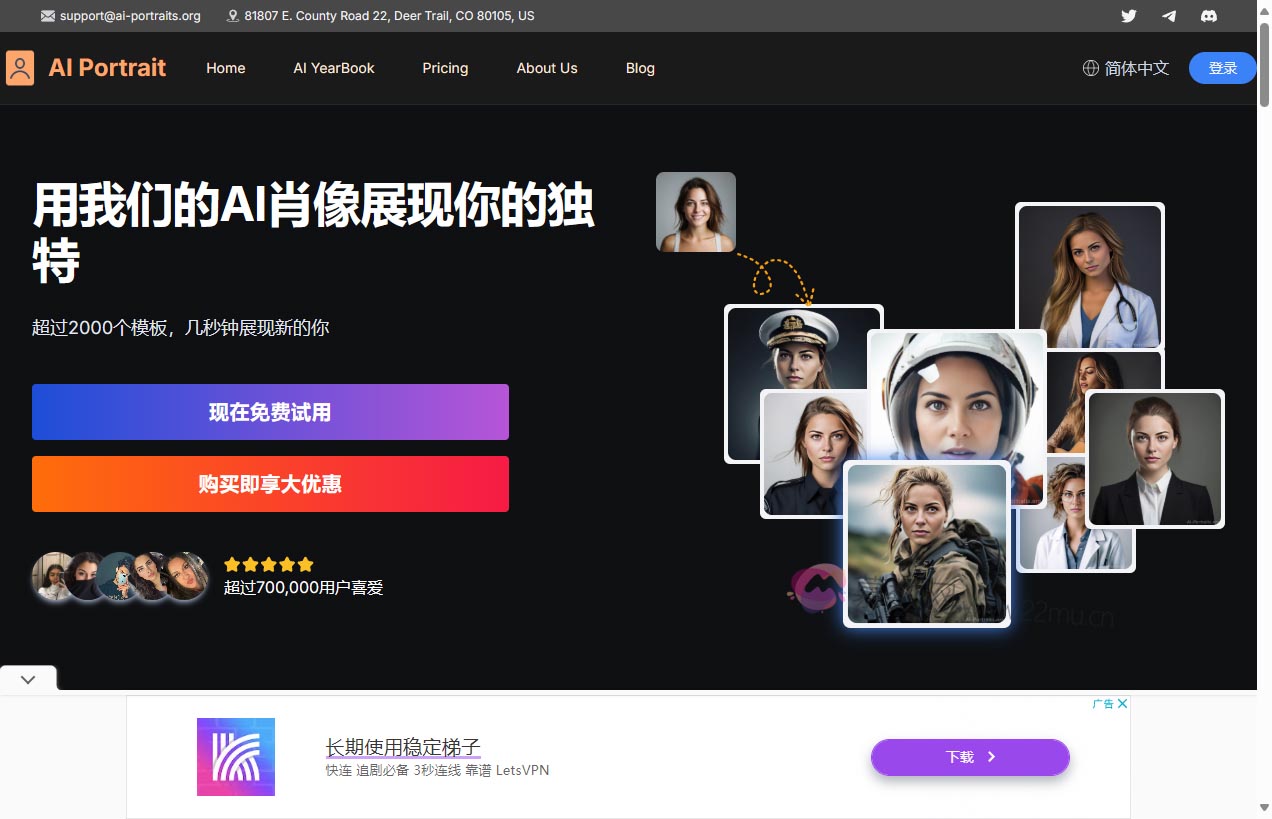Go to AI YearBook menu item
Viewport: 1272px width, 819px height.
click(334, 68)
